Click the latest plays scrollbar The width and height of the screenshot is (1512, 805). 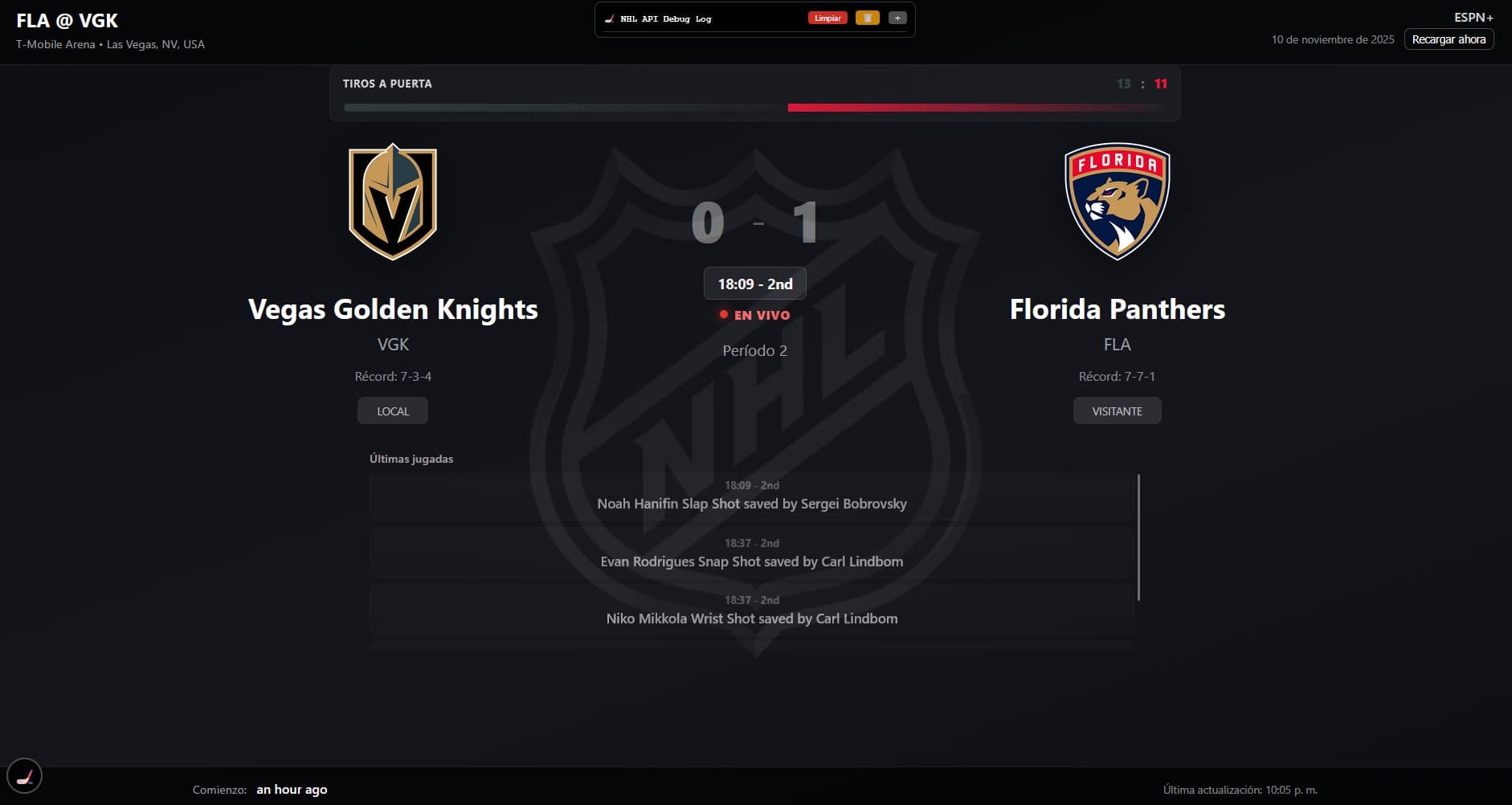coord(1138,537)
